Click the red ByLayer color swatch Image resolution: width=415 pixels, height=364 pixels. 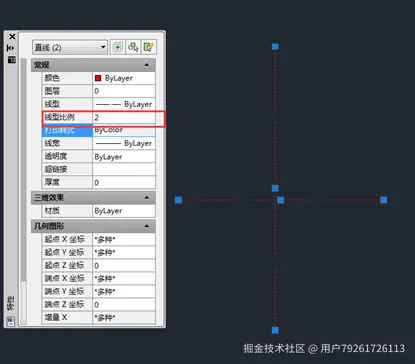click(x=98, y=78)
